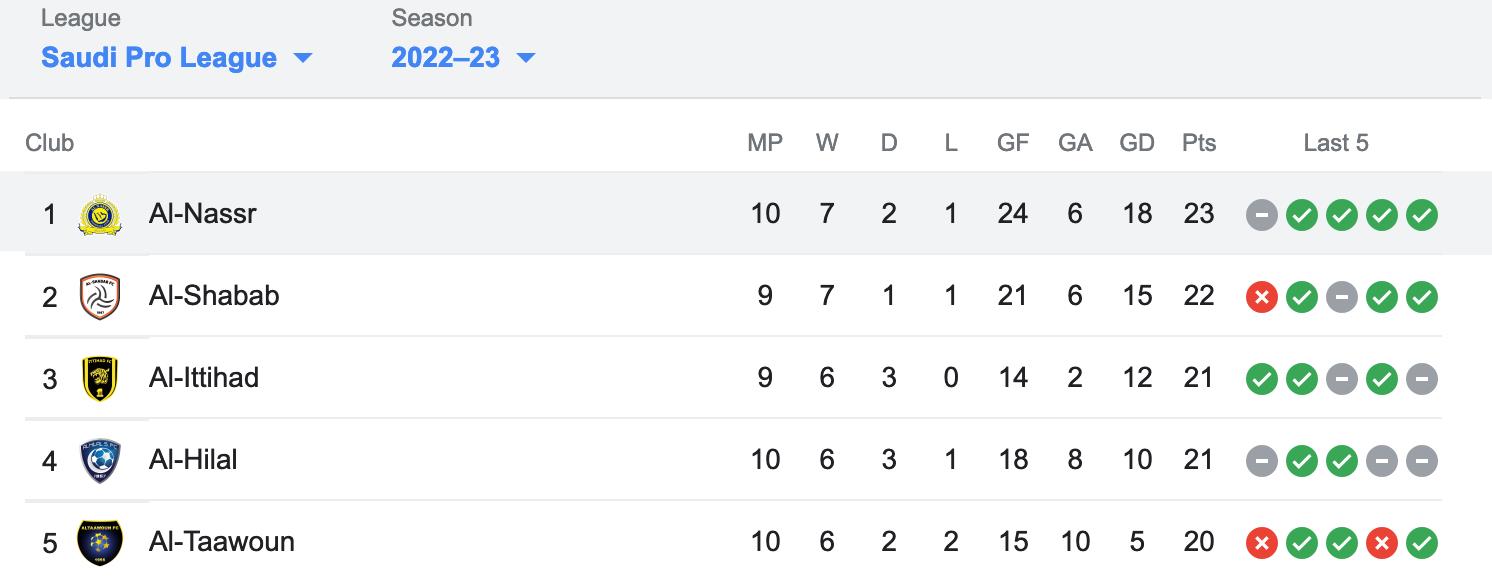Click the Last 5 column header

click(1336, 143)
